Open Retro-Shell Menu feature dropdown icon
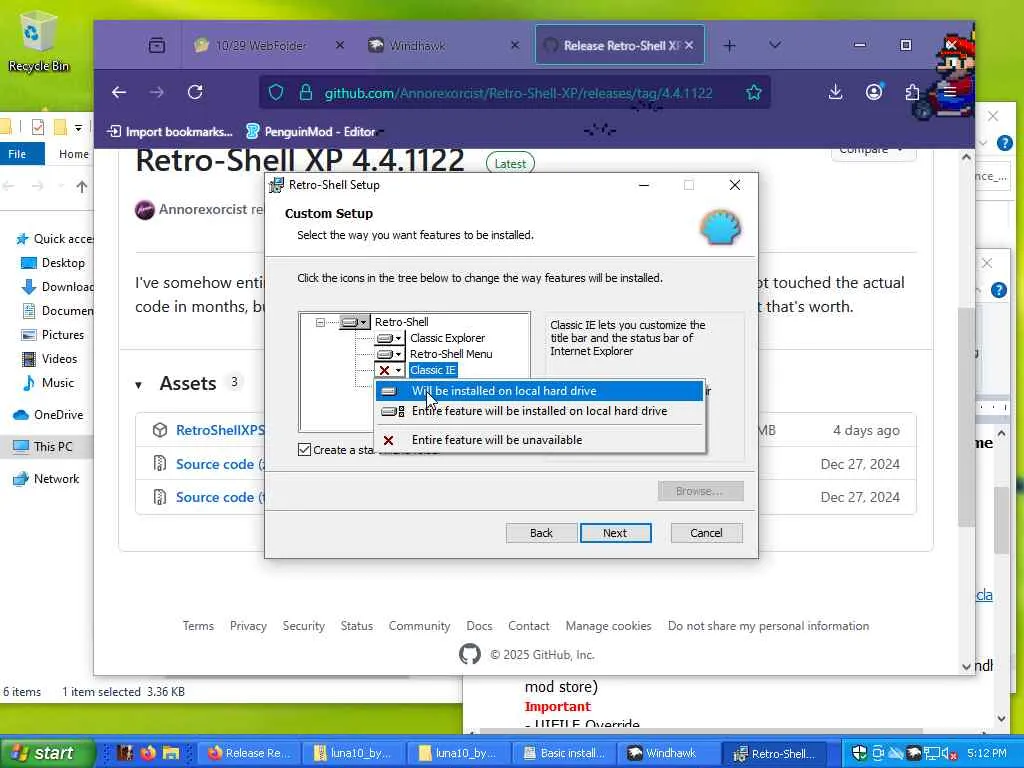The image size is (1024, 768). coord(391,354)
